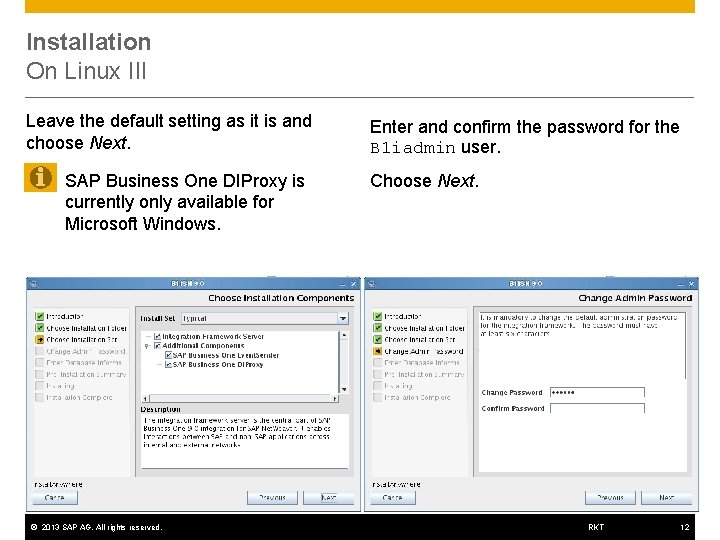Viewport: 720px width, 540px height.
Task: Collapse the Additional Components tree node
Action: click(x=147, y=346)
